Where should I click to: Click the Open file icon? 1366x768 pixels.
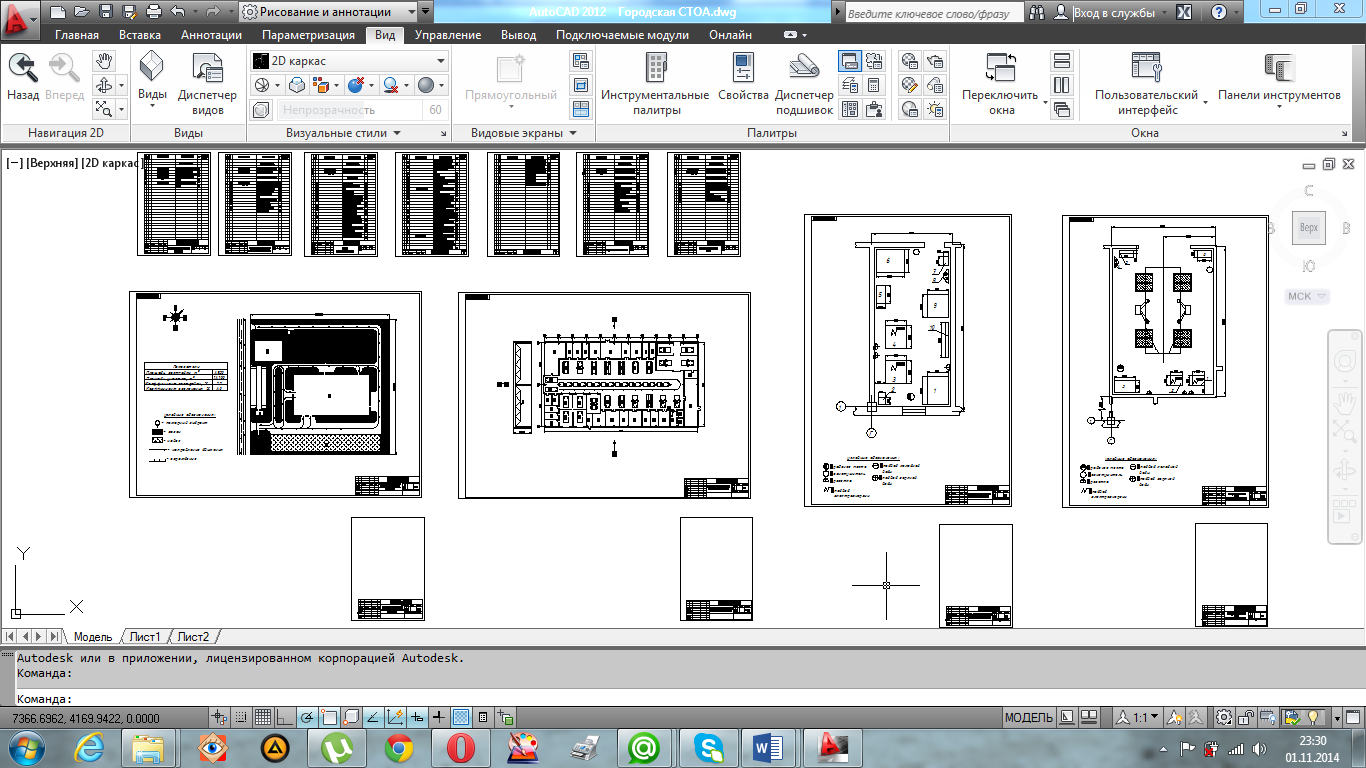click(81, 12)
